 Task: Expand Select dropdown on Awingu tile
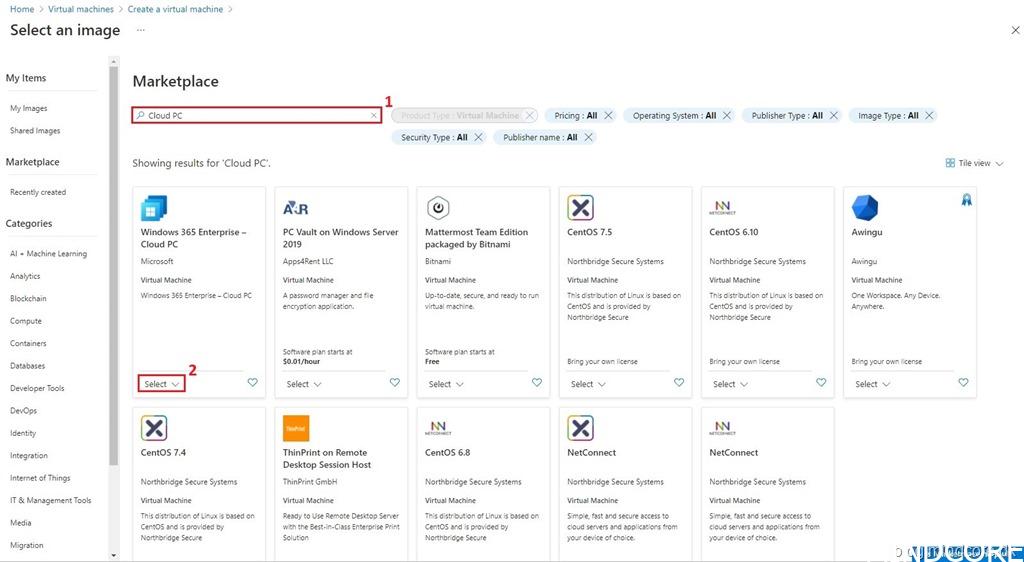(872, 384)
